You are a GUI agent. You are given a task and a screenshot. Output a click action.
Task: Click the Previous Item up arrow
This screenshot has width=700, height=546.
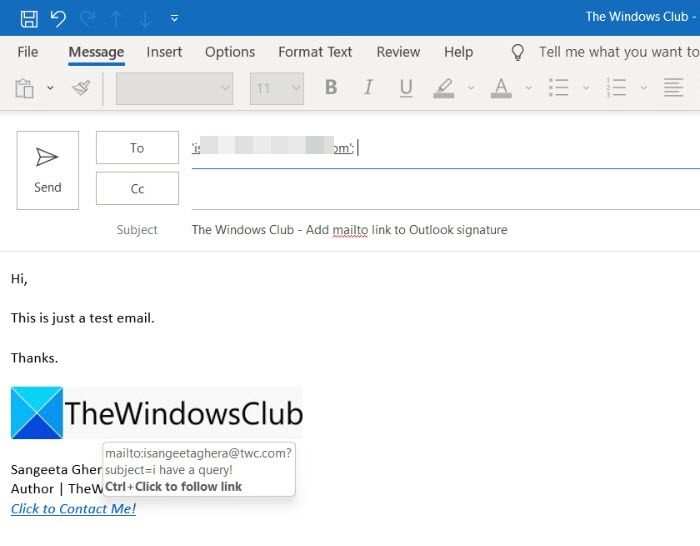(116, 19)
